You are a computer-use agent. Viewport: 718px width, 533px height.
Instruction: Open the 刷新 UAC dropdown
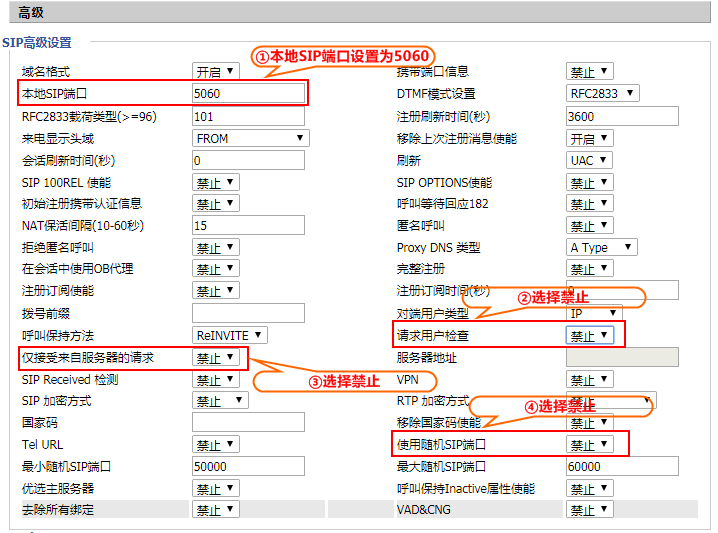click(589, 161)
